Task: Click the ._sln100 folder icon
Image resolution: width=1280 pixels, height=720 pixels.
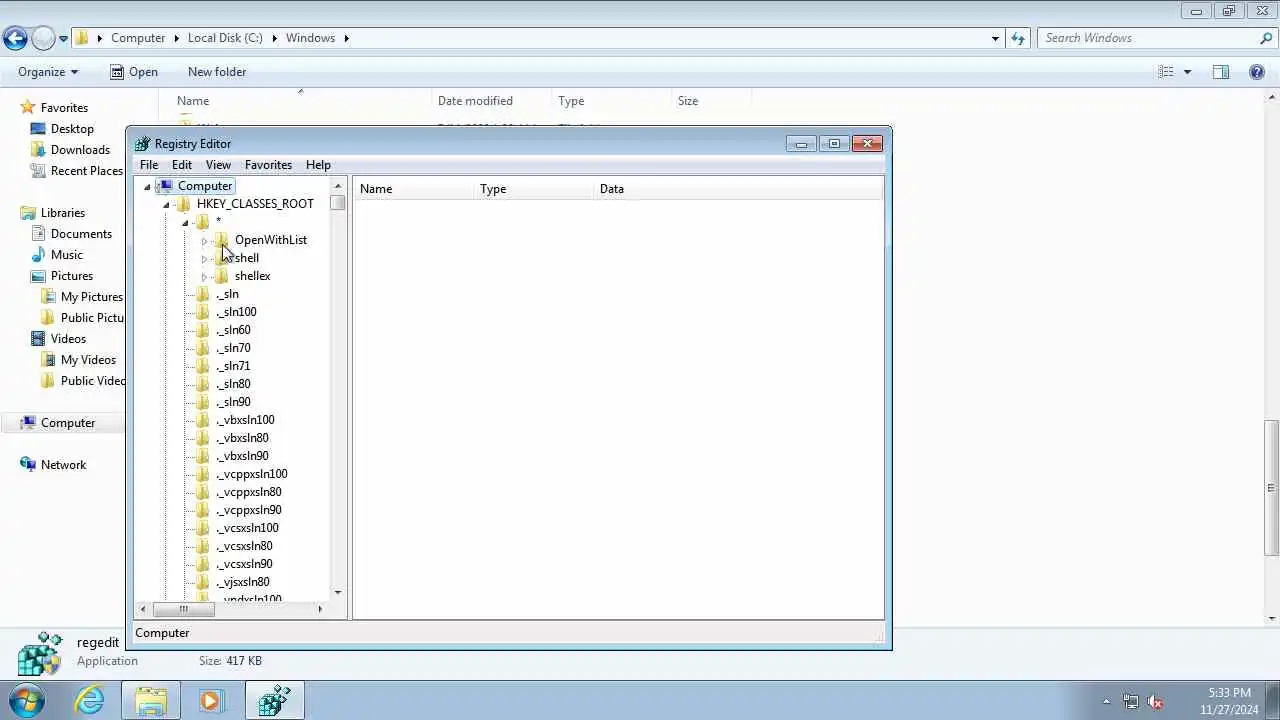Action: 202,312
